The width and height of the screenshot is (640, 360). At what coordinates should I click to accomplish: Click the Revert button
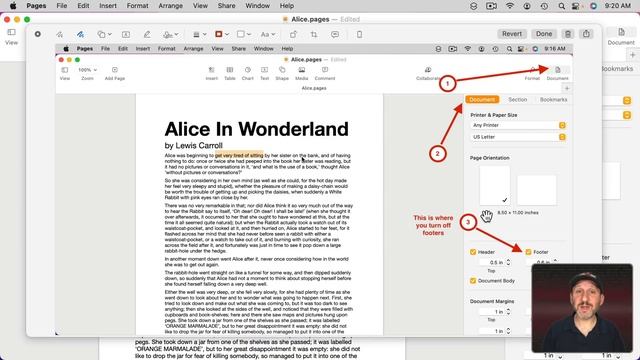tap(512, 34)
